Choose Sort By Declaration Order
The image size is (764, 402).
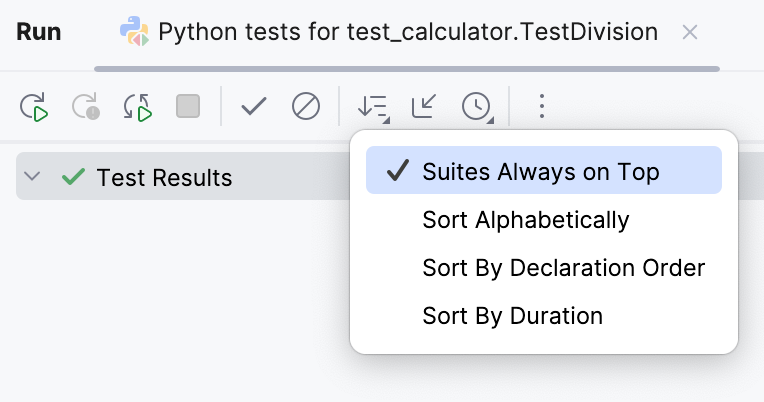pyautogui.click(x=563, y=268)
